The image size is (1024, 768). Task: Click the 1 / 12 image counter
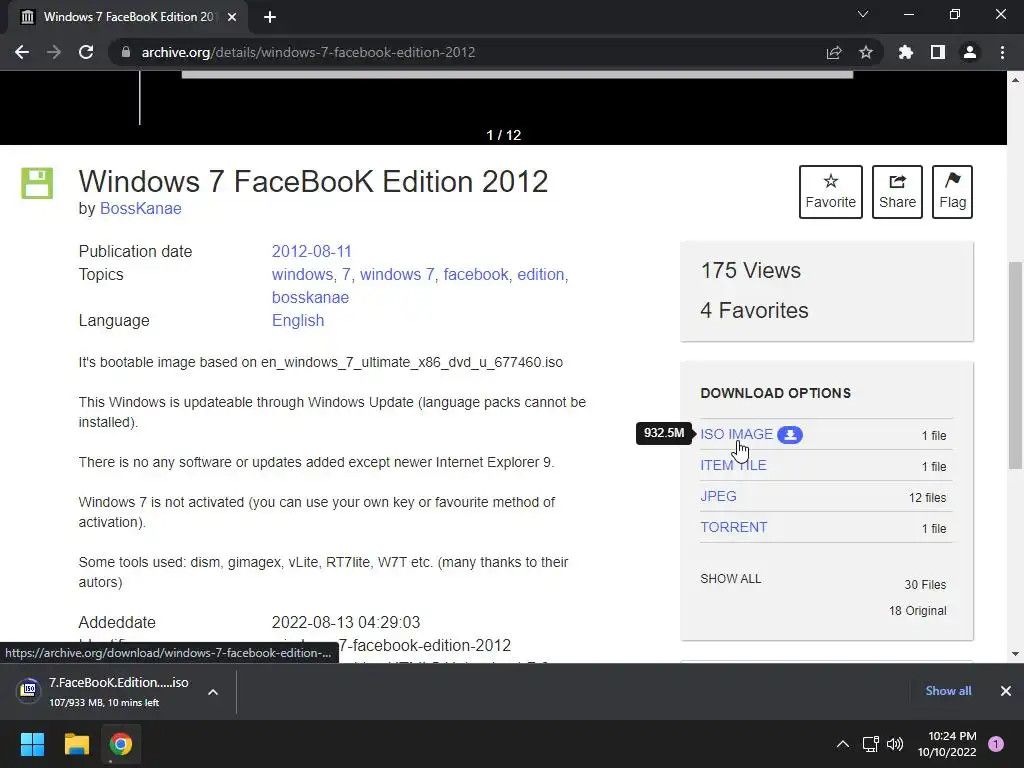click(504, 135)
